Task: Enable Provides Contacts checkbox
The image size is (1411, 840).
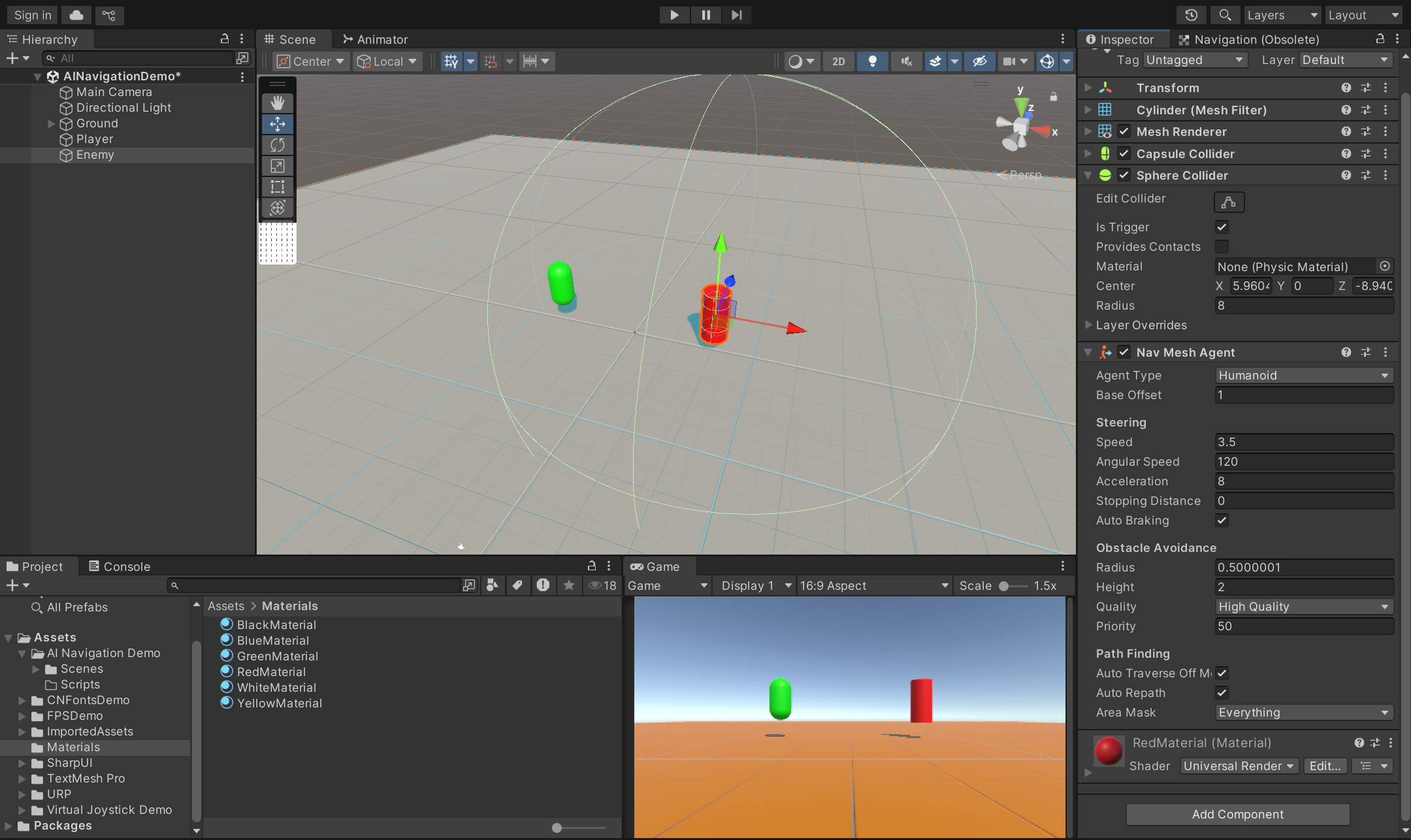Action: point(1222,246)
